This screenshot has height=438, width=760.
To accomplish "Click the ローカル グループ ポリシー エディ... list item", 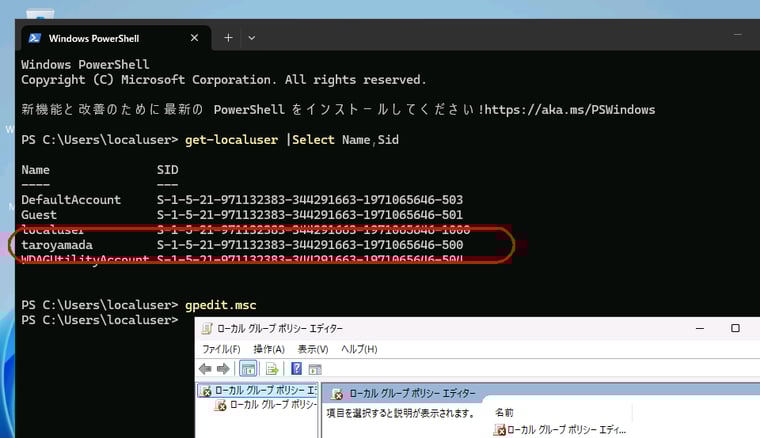I will coord(560,429).
